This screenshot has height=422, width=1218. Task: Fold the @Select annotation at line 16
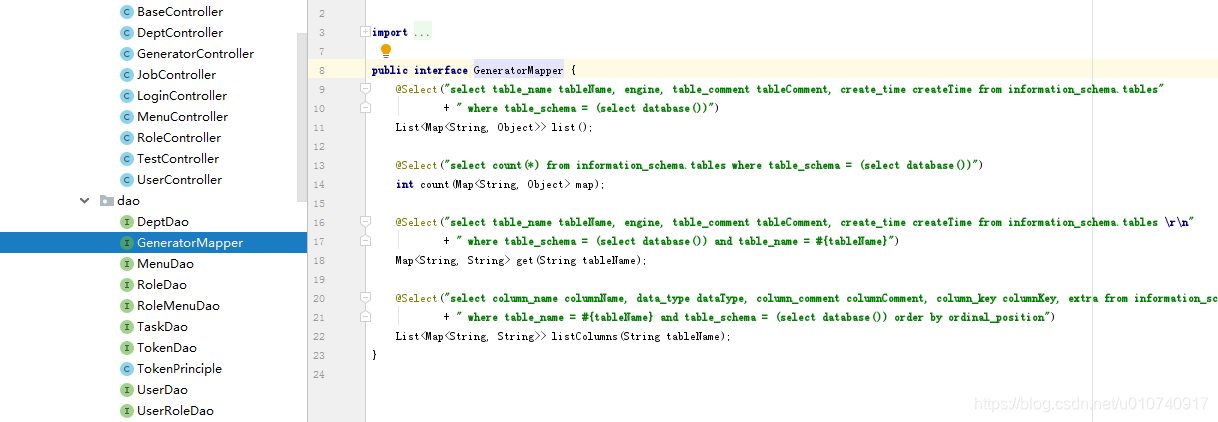coord(365,223)
